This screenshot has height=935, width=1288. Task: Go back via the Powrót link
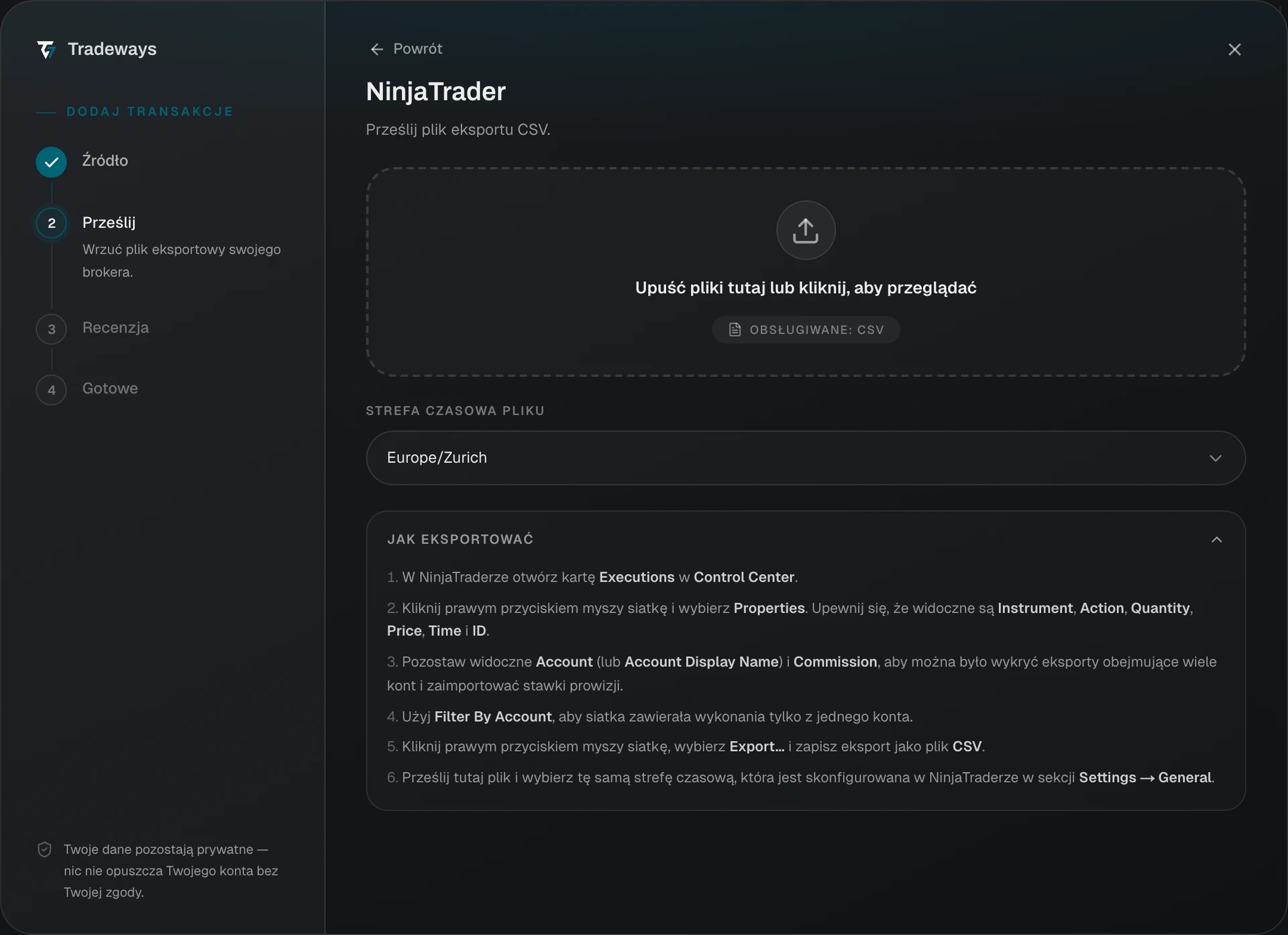click(407, 49)
